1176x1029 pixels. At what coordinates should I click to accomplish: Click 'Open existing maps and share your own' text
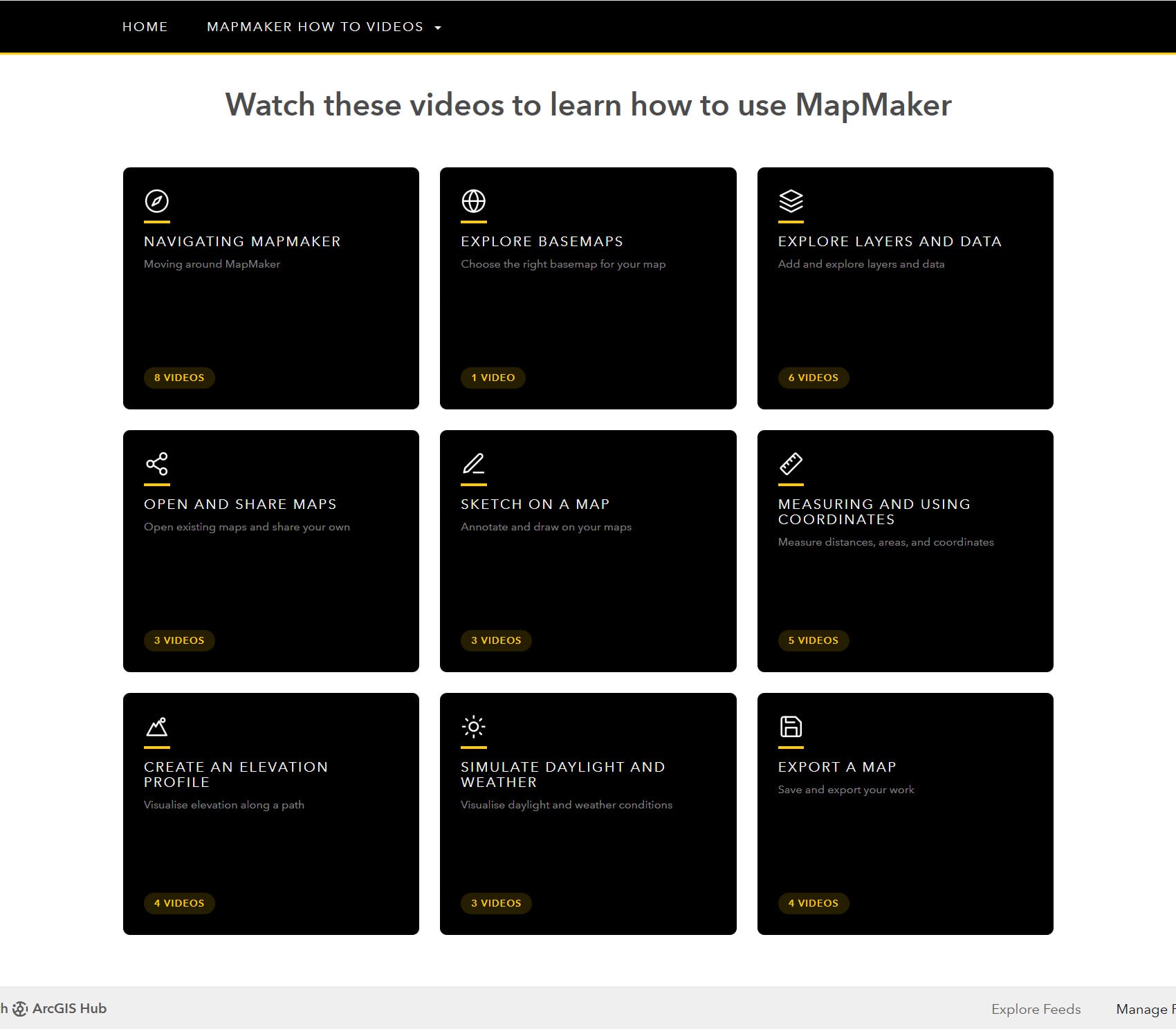coord(247,527)
